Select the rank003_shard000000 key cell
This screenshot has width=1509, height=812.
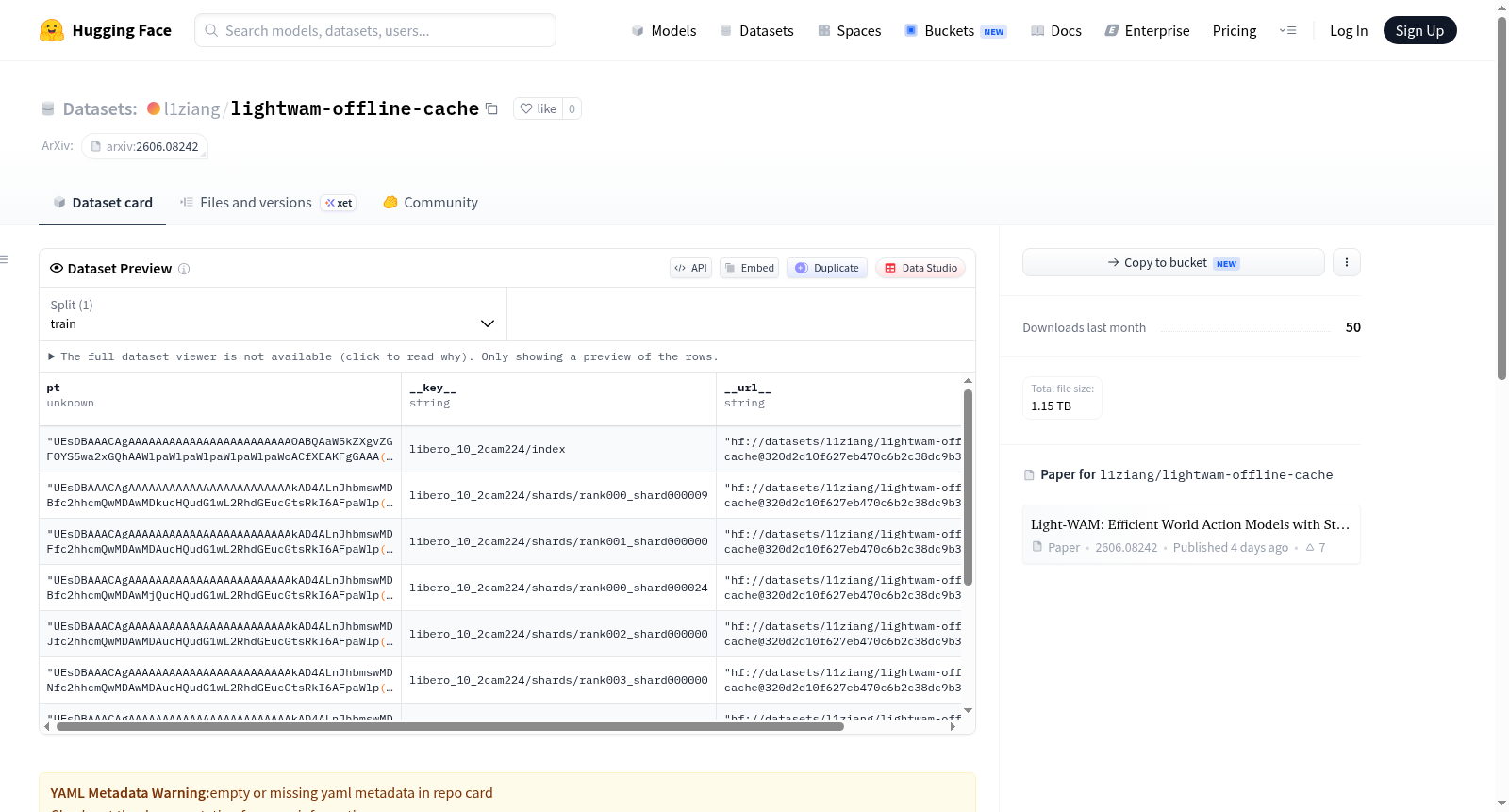[x=558, y=680]
